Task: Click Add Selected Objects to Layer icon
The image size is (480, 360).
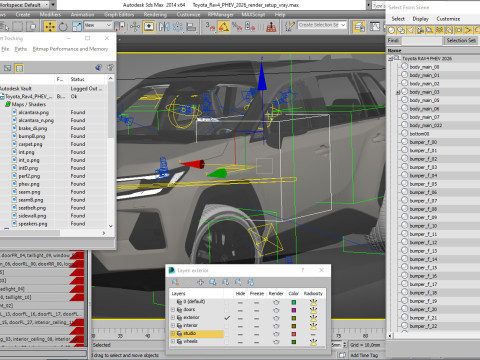Action: click(x=200, y=282)
